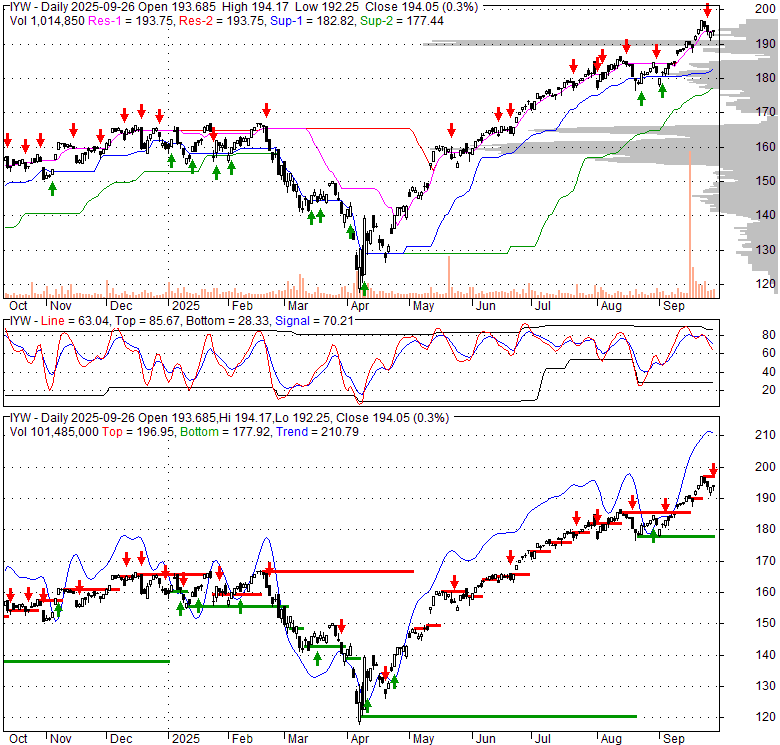This screenshot has height=745, width=780.
Task: Select the 'Signal = 70.21' oscillator label
Action: pyautogui.click(x=314, y=321)
